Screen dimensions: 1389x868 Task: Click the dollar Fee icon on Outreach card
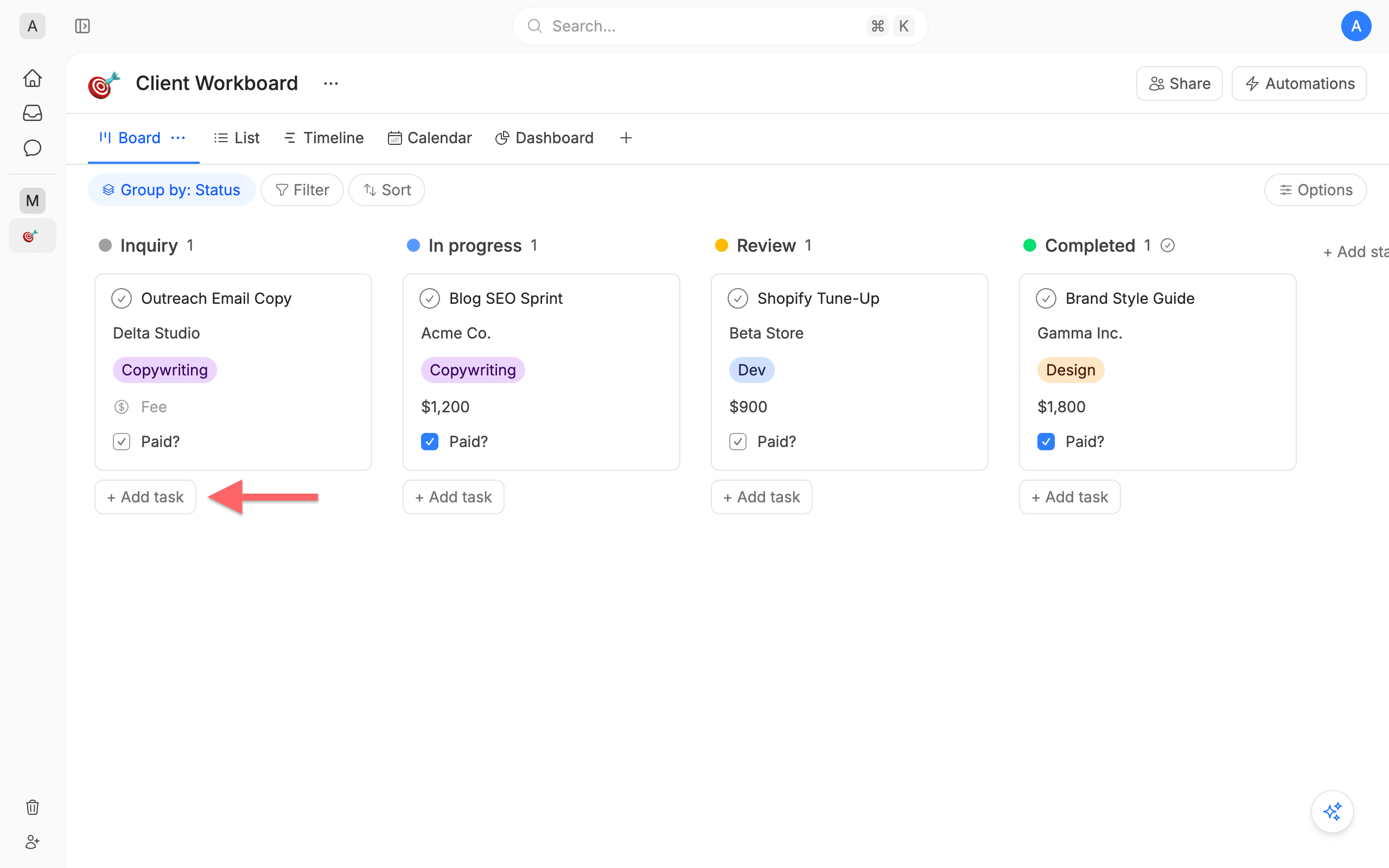121,407
